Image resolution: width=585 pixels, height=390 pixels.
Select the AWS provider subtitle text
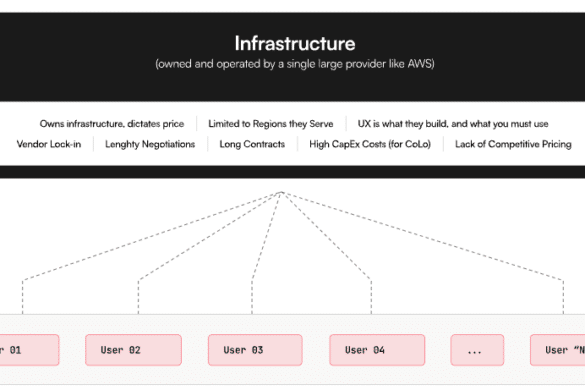295,64
